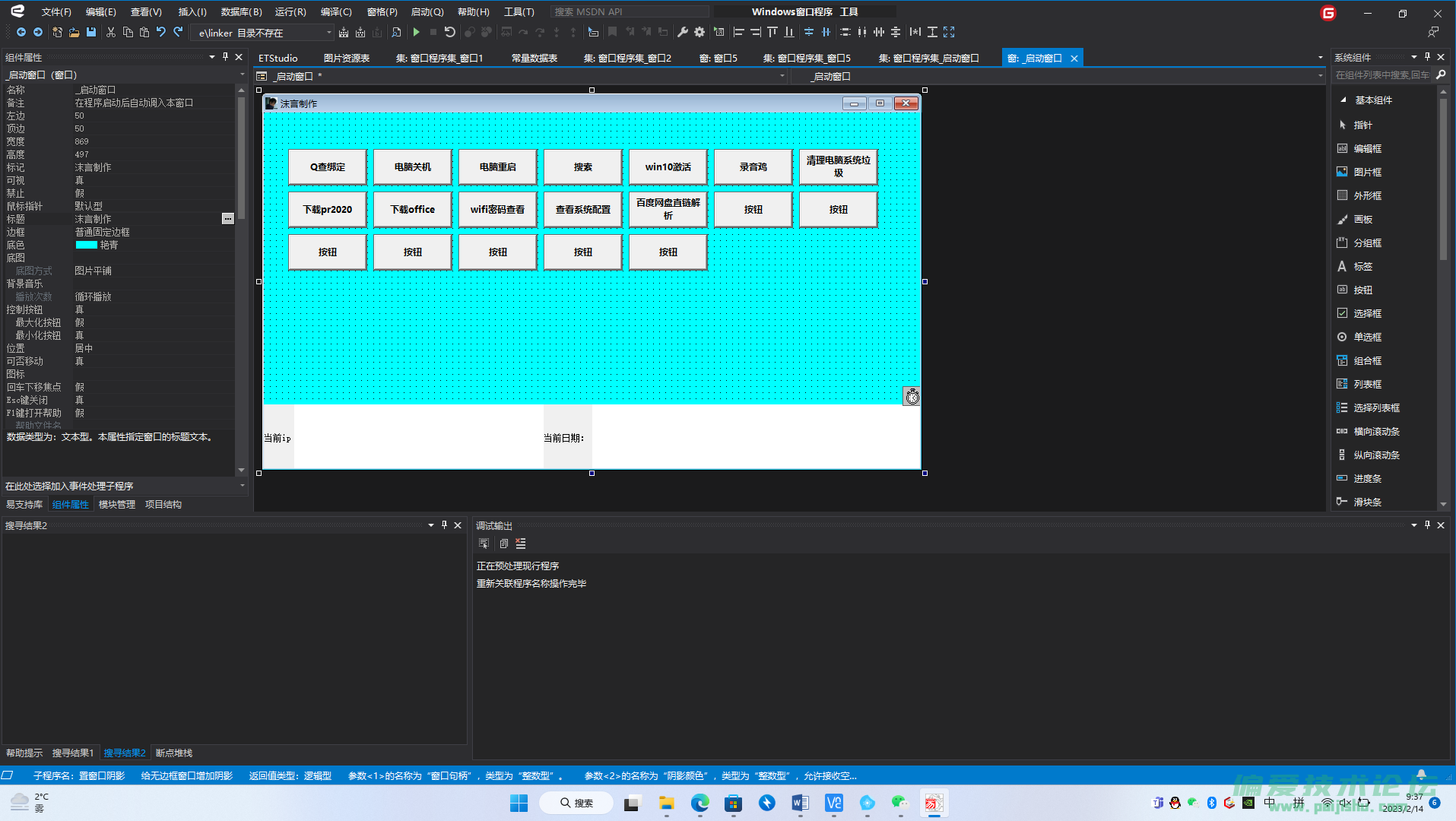Click the Save icon in the toolbar
The width and height of the screenshot is (1456, 821).
[x=91, y=32]
